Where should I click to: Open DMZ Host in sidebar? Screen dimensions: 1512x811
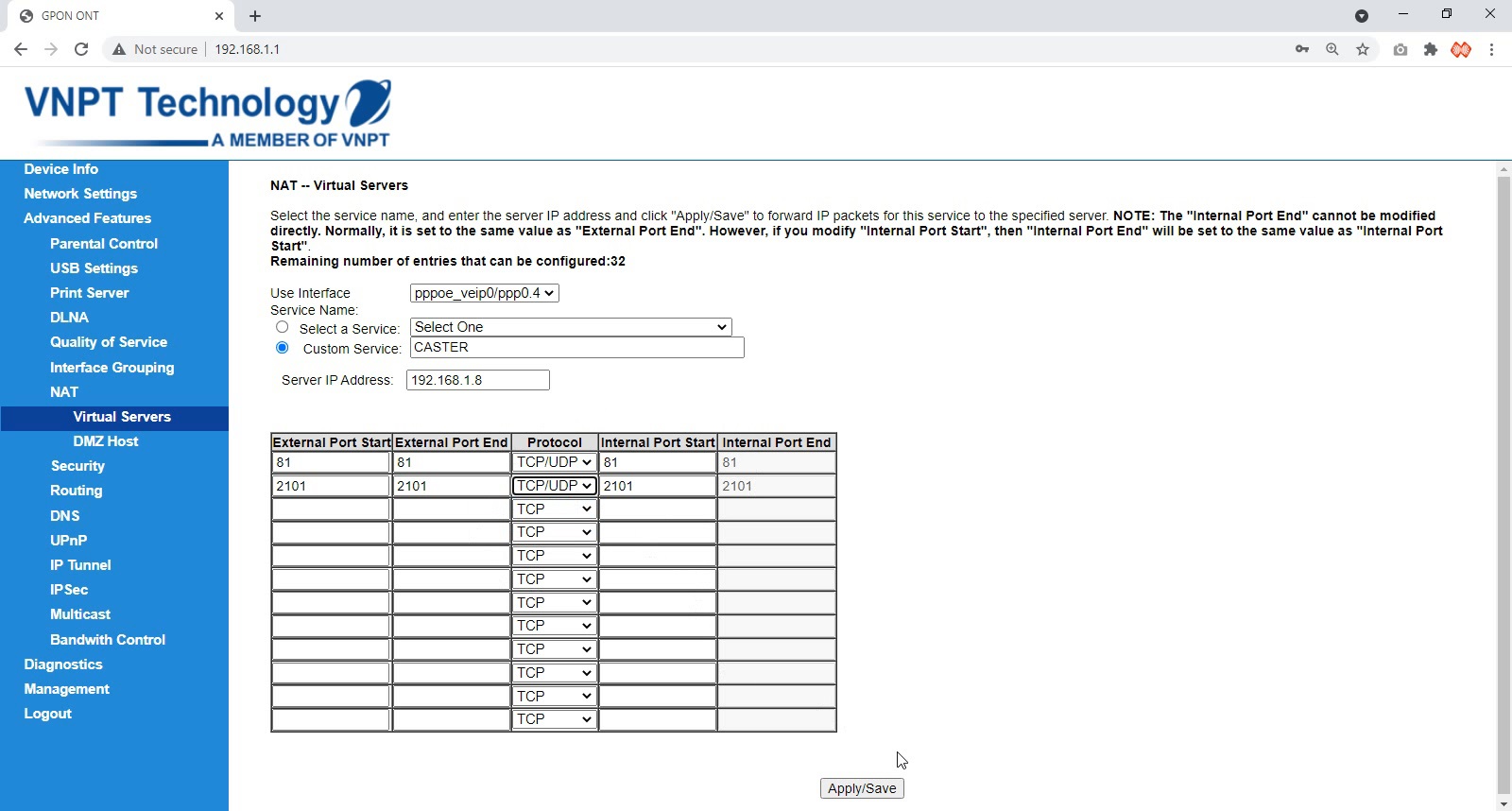click(x=106, y=441)
